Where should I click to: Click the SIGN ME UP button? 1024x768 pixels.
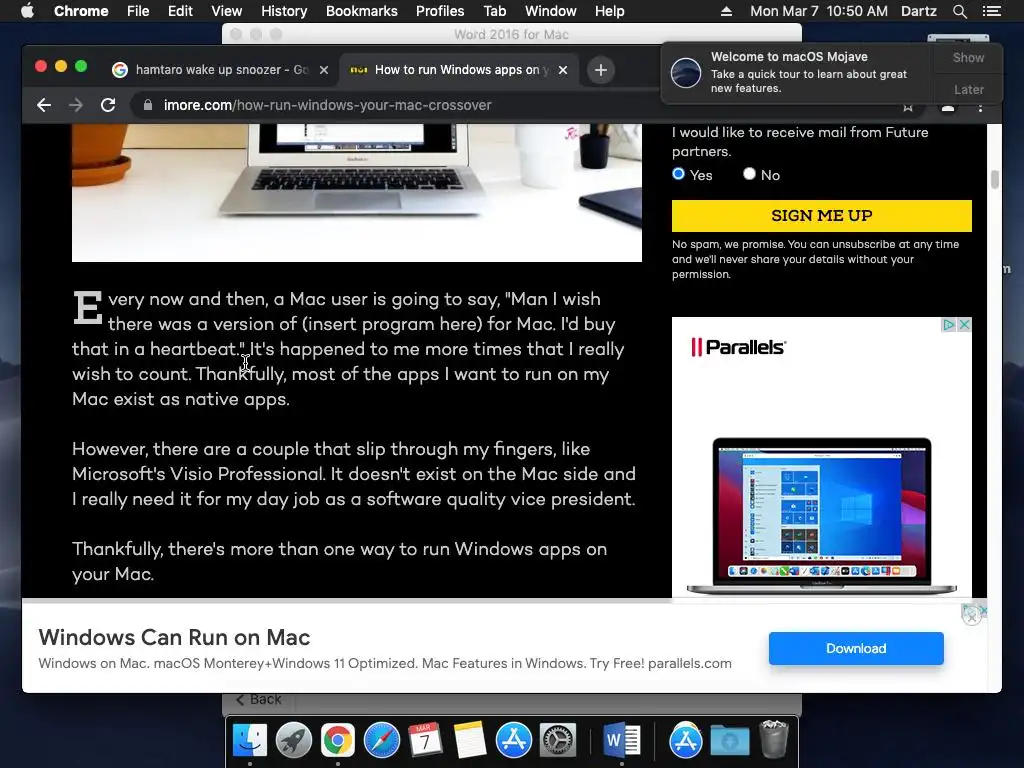coord(822,216)
